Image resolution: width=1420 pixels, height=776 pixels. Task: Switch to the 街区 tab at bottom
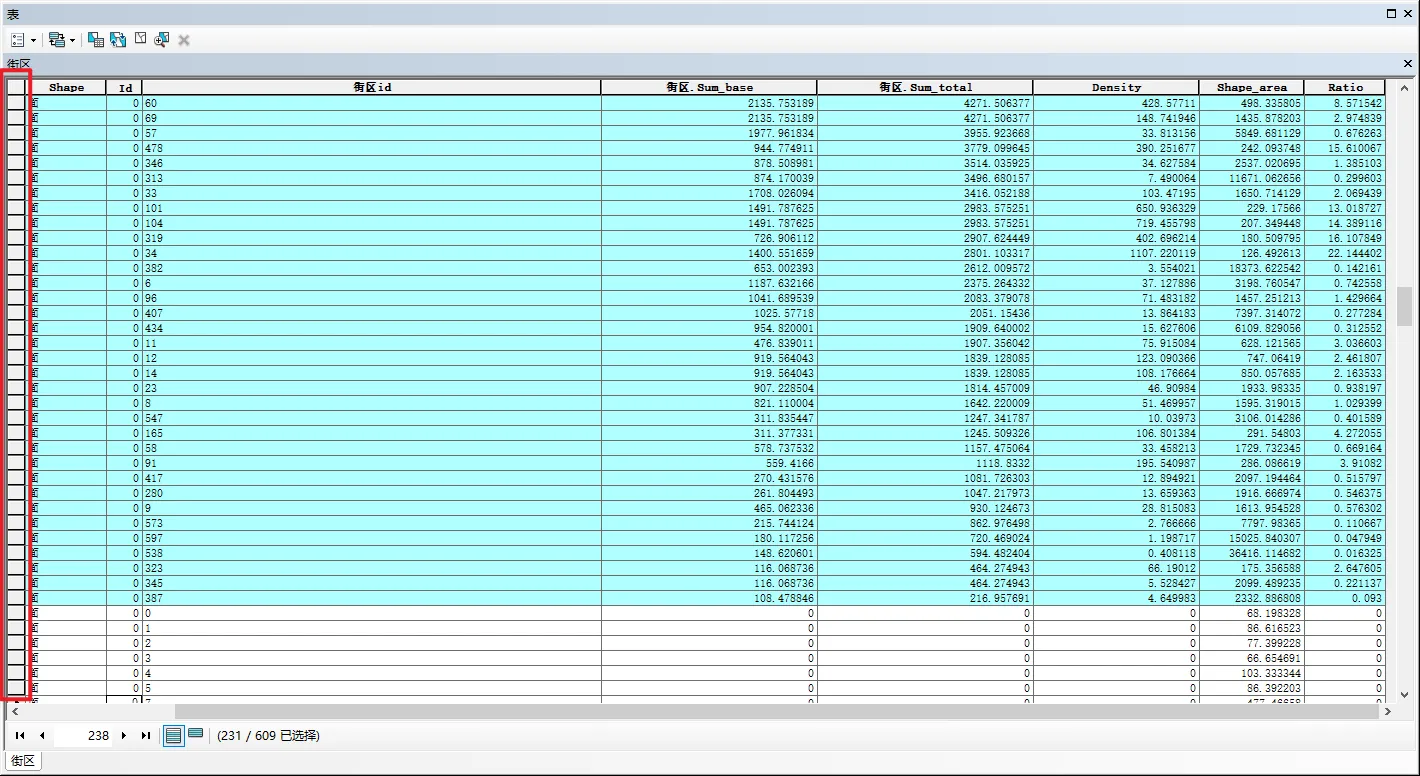22,761
